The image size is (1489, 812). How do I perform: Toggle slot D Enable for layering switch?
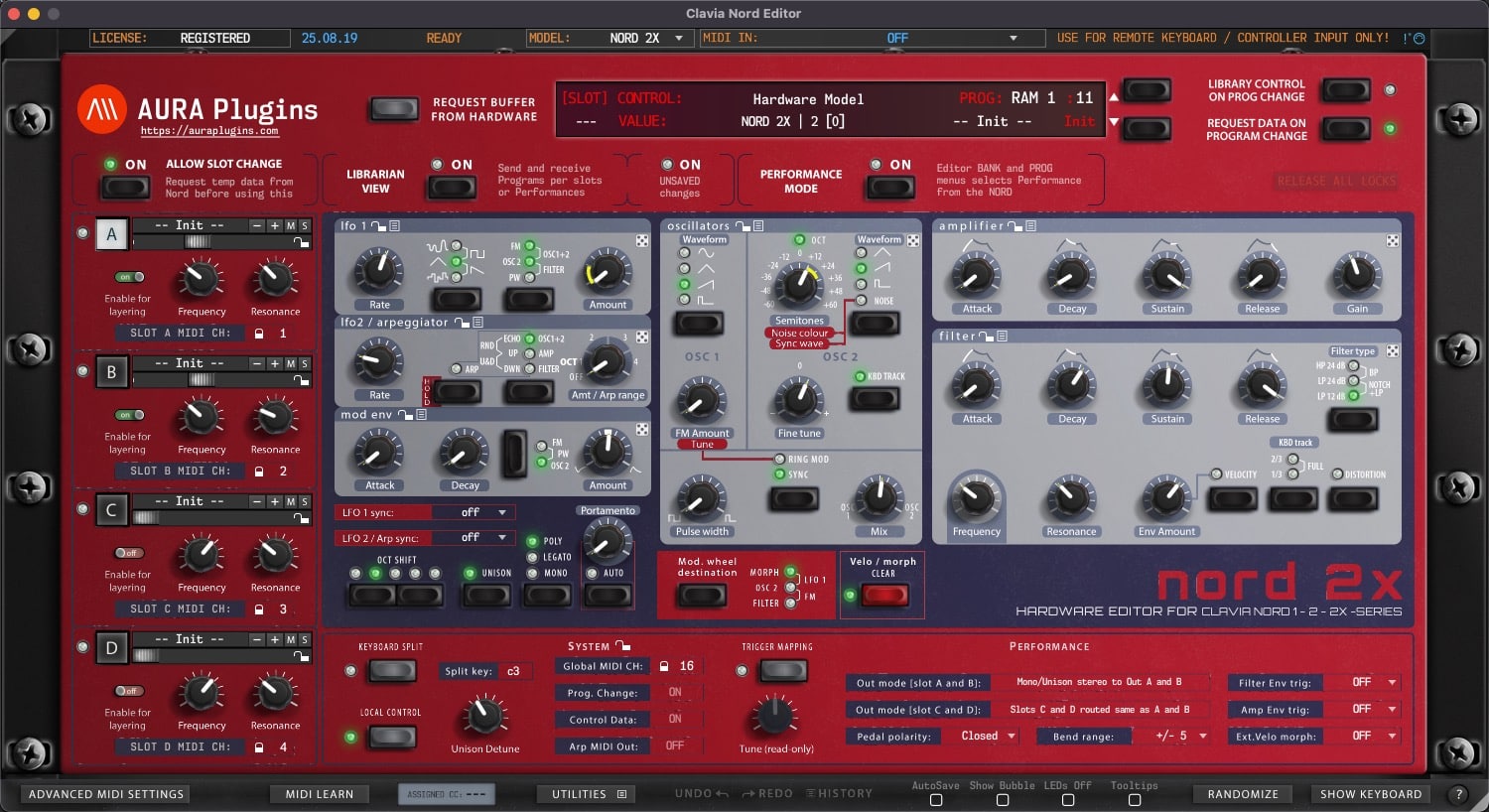pos(129,691)
